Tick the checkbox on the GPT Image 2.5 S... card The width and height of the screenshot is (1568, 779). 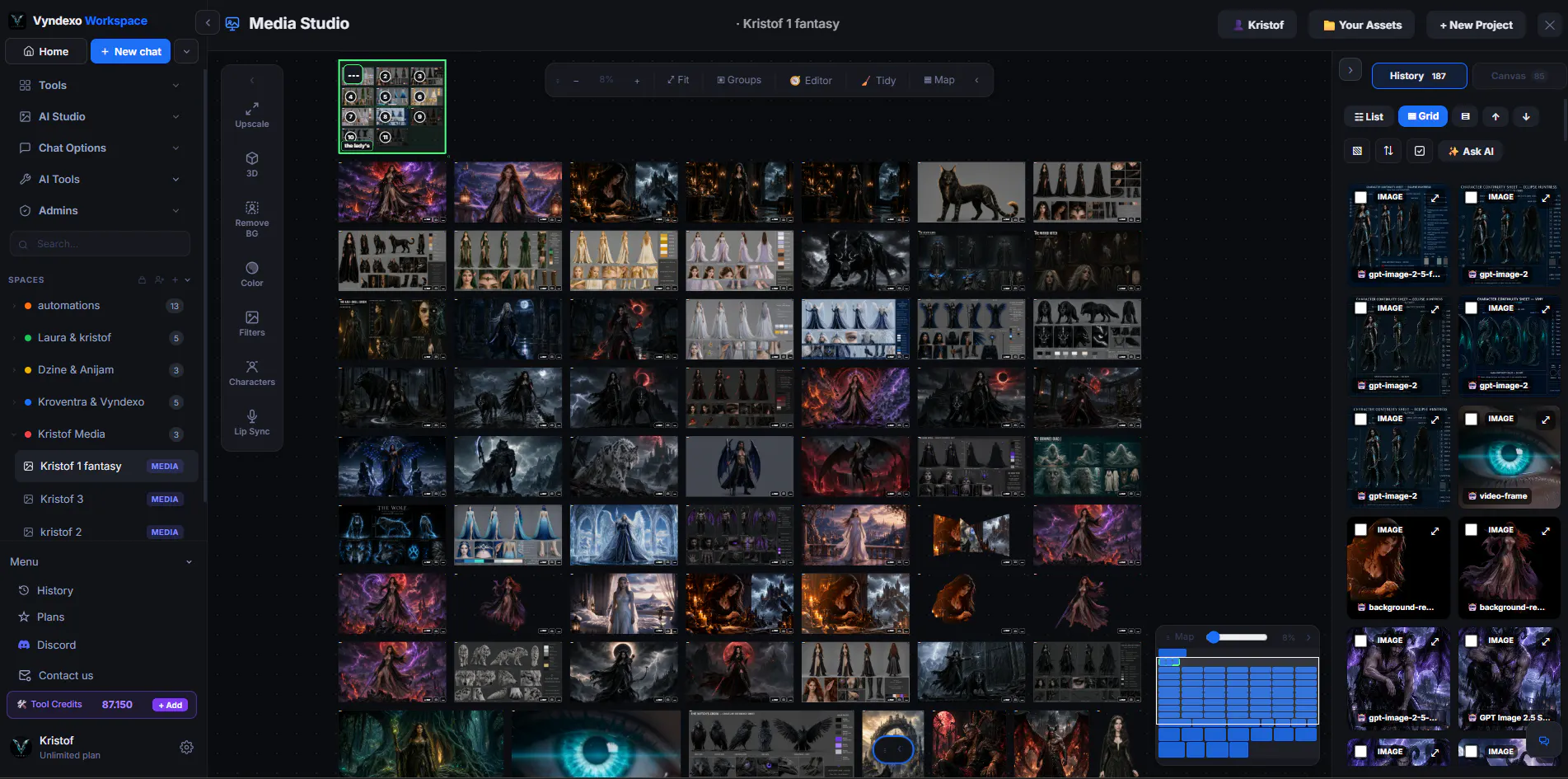coord(1471,641)
